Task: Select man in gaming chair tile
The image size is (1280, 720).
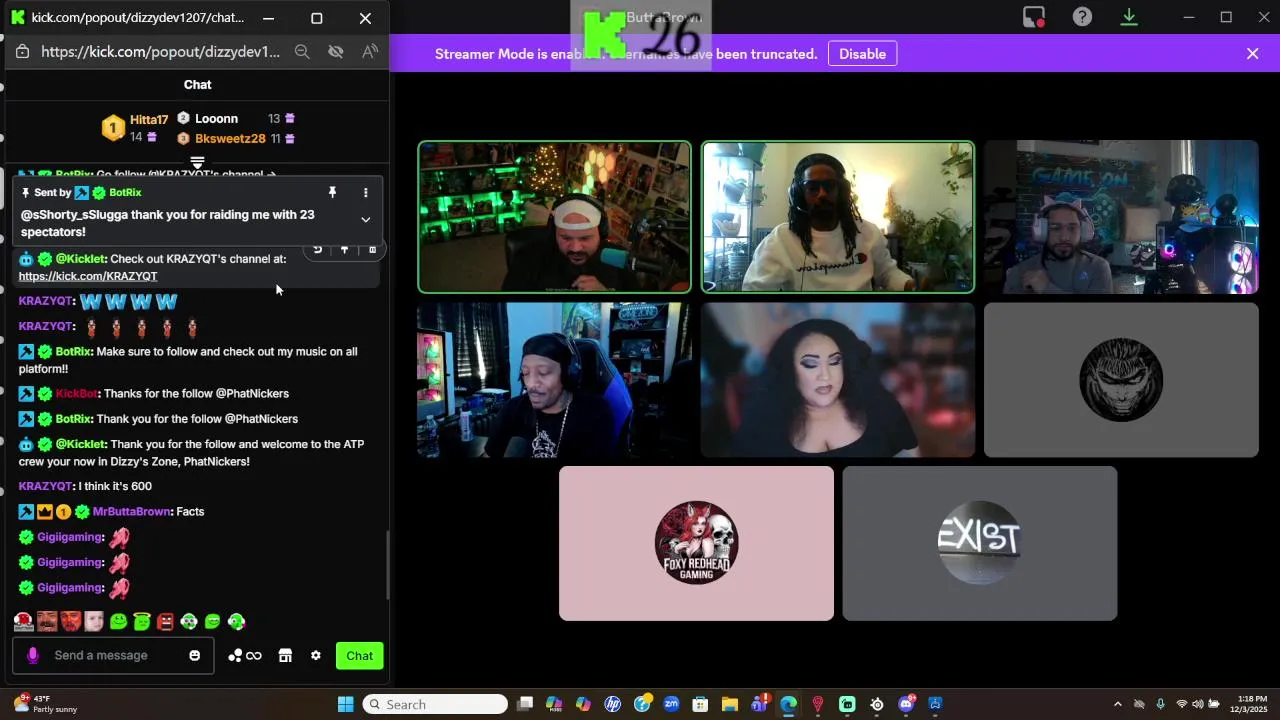Action: click(554, 380)
